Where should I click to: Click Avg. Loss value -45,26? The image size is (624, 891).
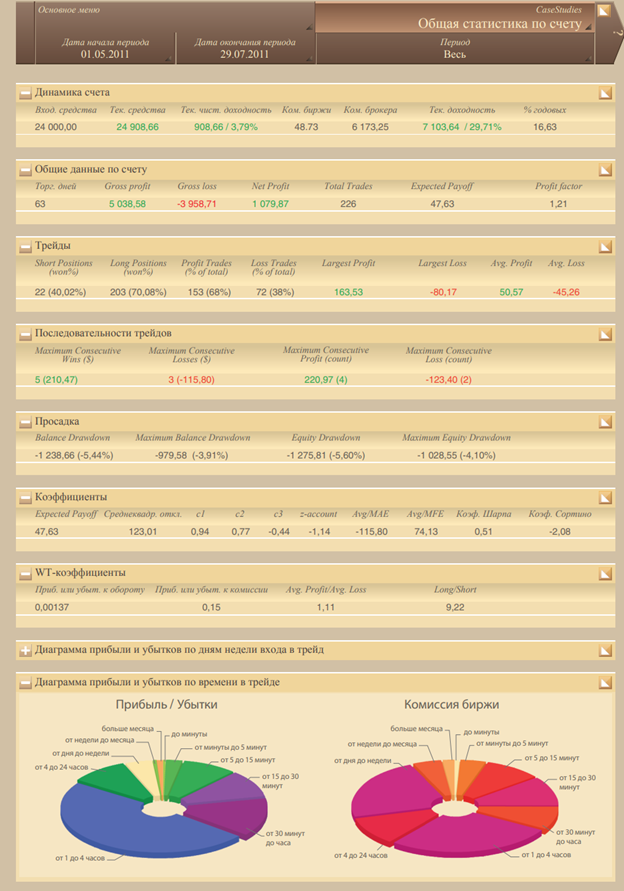[566, 292]
